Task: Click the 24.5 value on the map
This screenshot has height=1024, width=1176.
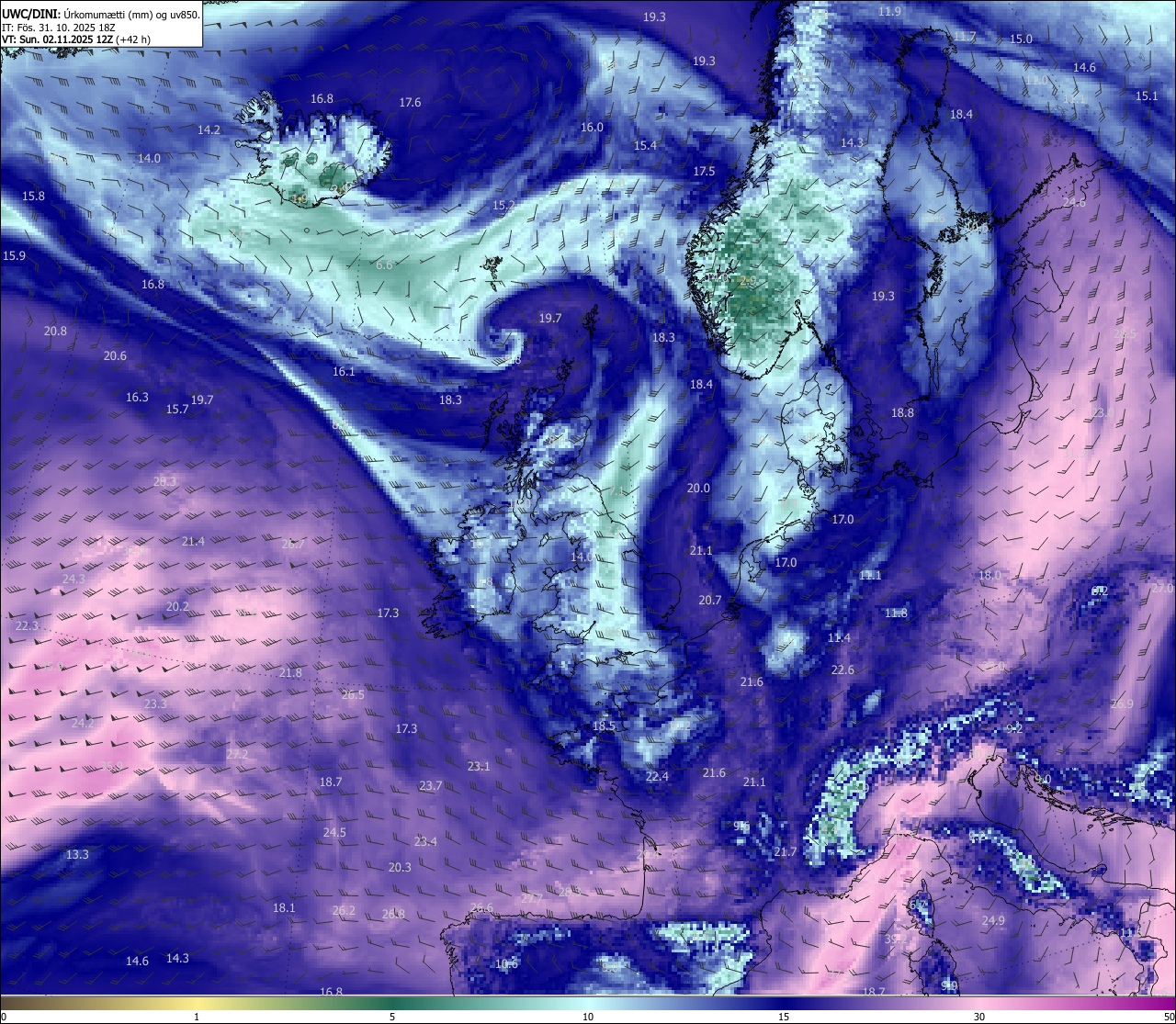Action: (x=334, y=832)
